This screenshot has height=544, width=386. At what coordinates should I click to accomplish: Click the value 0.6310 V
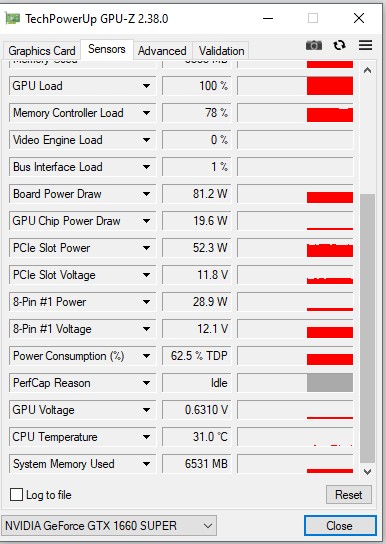(197, 410)
